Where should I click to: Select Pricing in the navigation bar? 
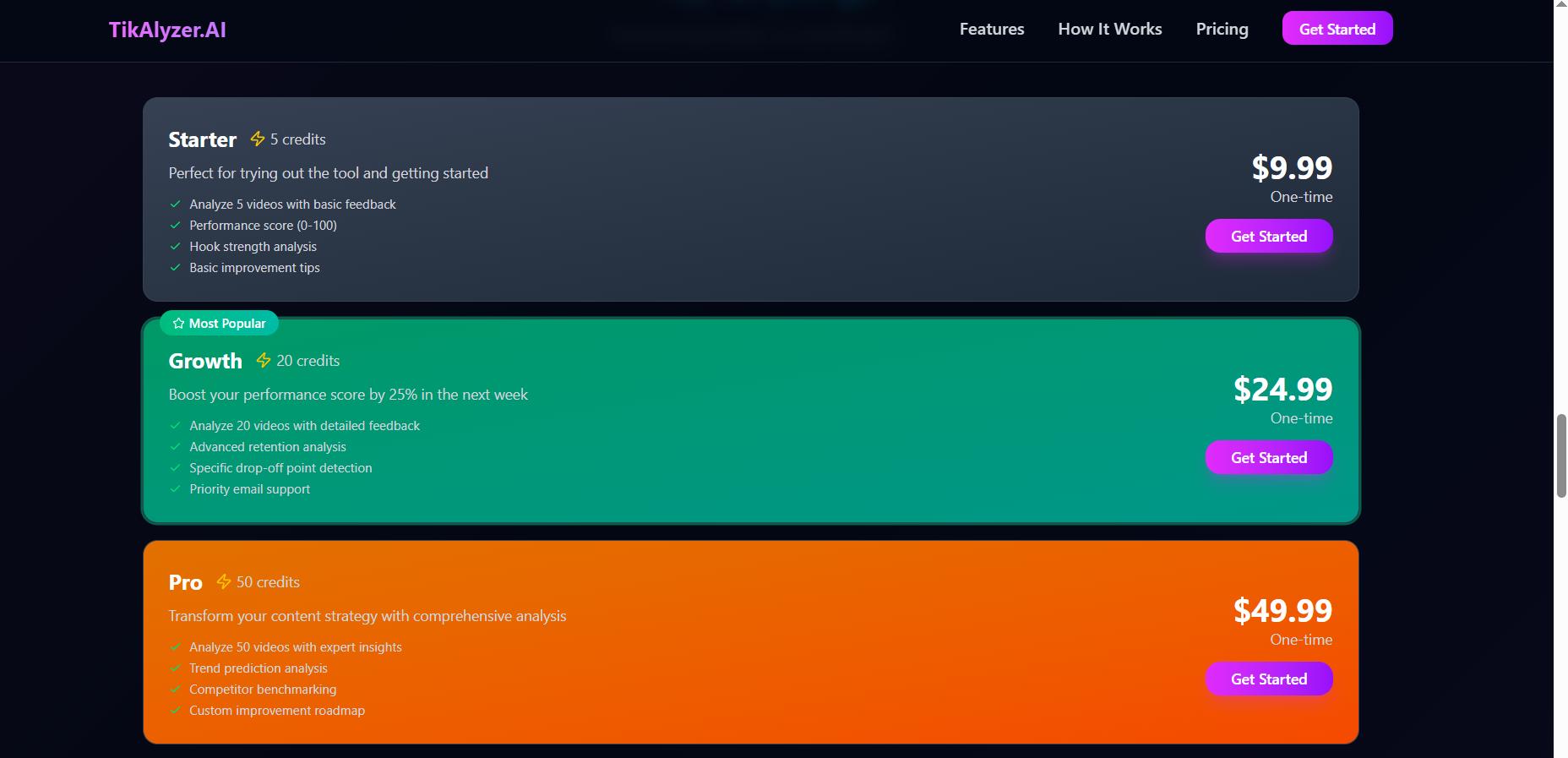coord(1222,29)
